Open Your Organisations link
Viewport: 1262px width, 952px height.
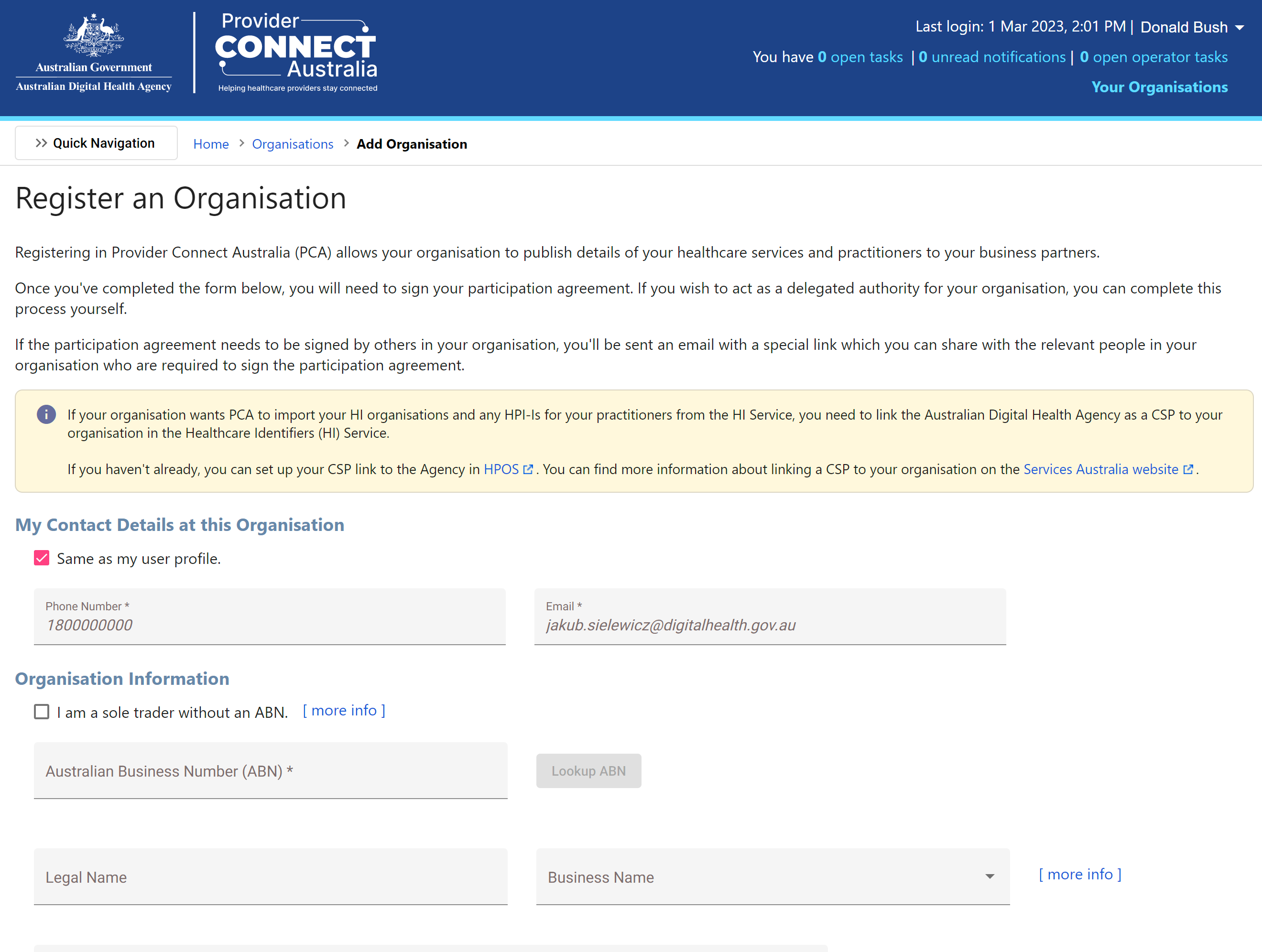pyautogui.click(x=1159, y=87)
